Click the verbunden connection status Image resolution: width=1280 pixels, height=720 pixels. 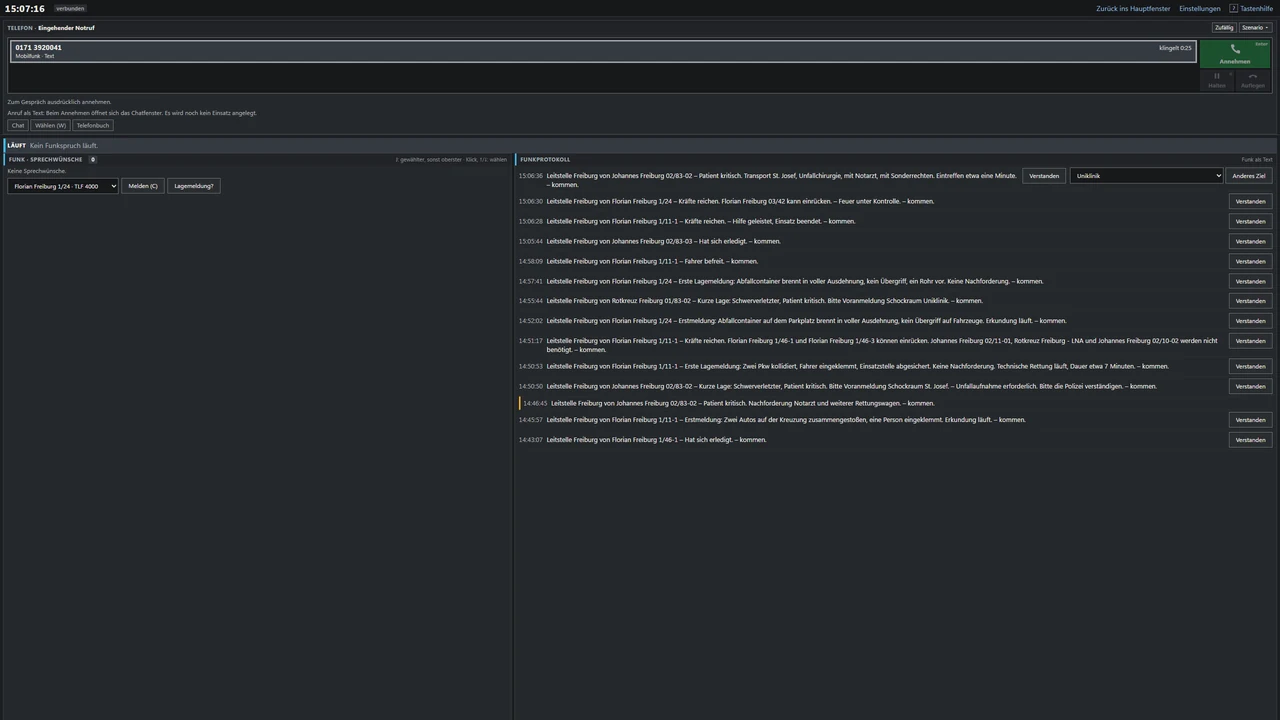(70, 9)
